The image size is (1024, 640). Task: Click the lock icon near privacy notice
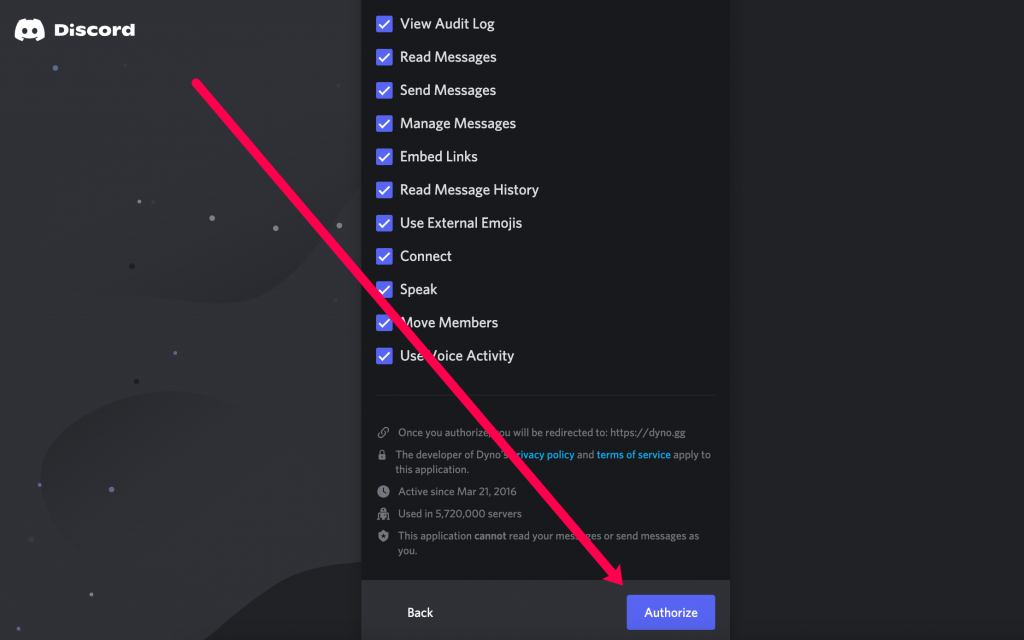384,454
